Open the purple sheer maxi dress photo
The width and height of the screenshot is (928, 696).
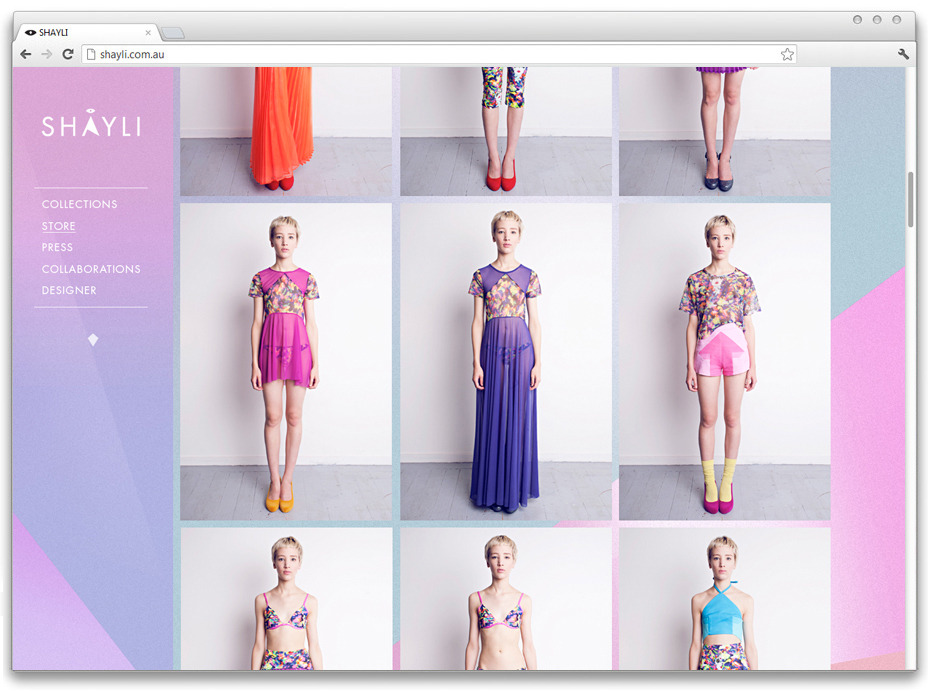[506, 362]
